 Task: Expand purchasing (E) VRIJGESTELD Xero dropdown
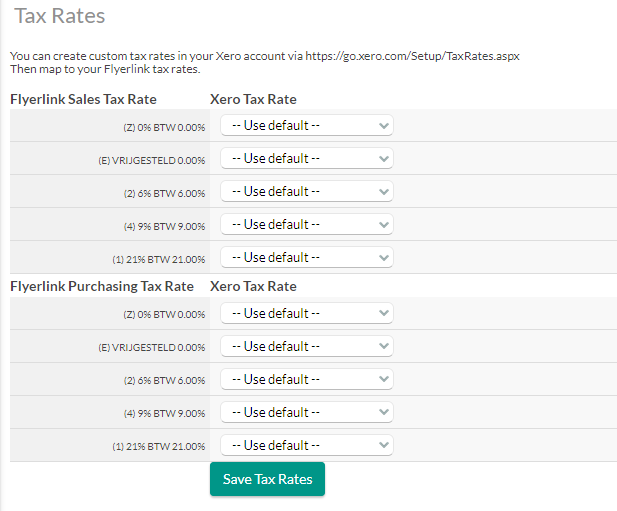pos(307,347)
